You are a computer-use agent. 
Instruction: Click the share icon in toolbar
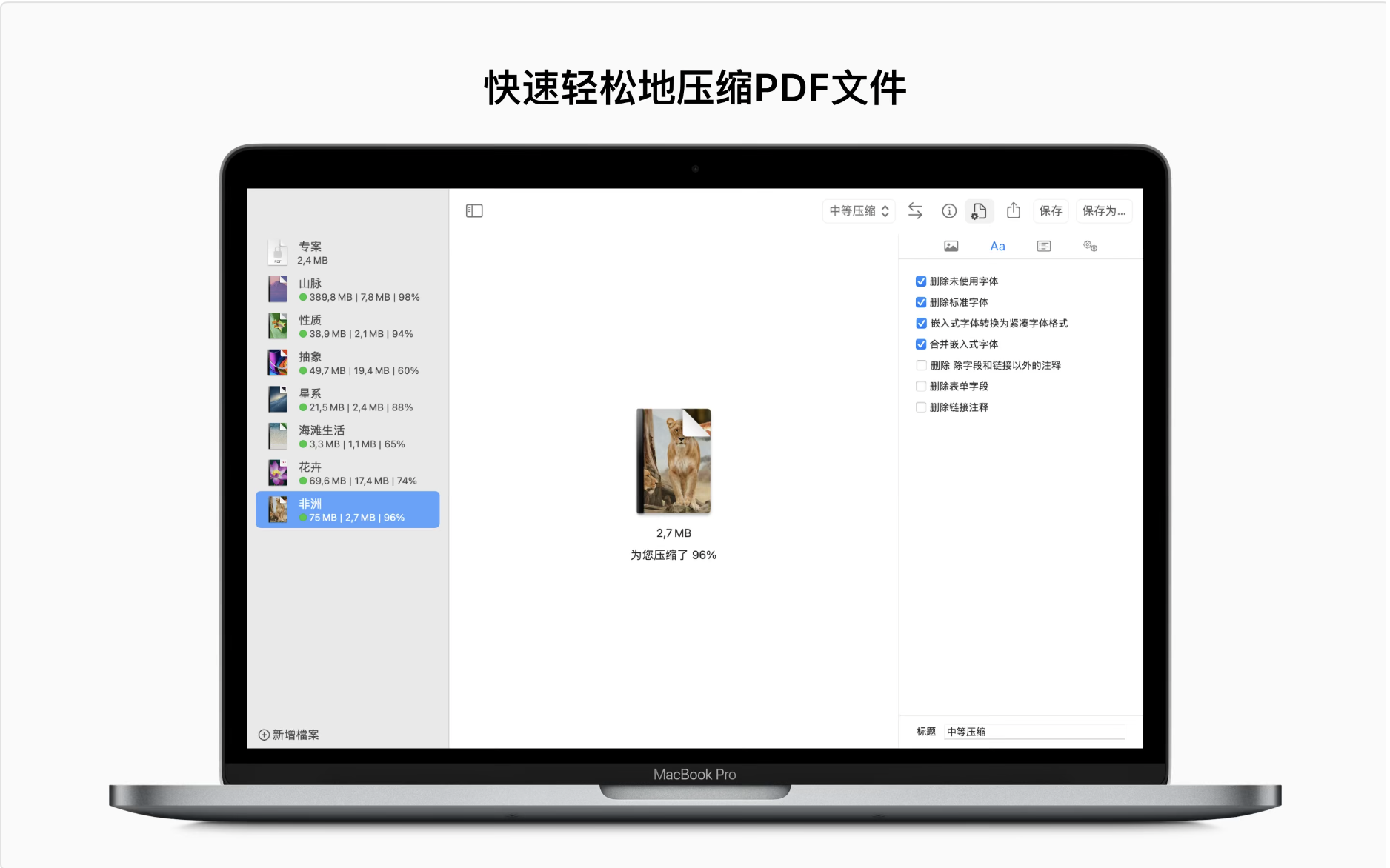pyautogui.click(x=1013, y=211)
